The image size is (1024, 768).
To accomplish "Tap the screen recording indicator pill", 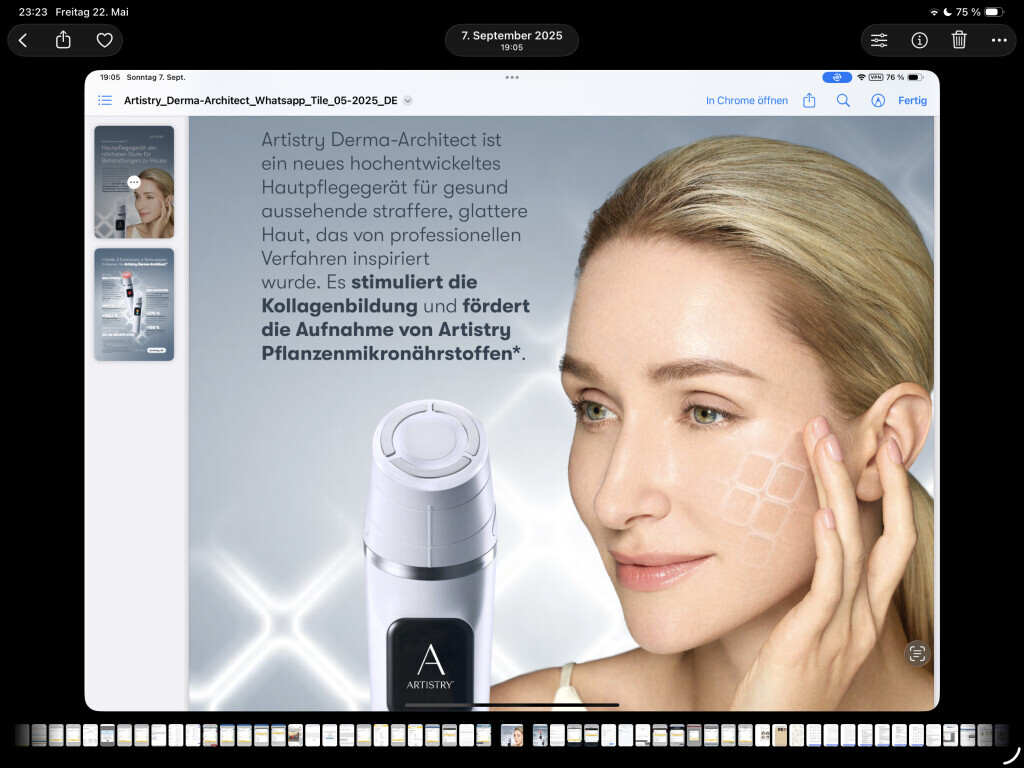I will click(837, 77).
